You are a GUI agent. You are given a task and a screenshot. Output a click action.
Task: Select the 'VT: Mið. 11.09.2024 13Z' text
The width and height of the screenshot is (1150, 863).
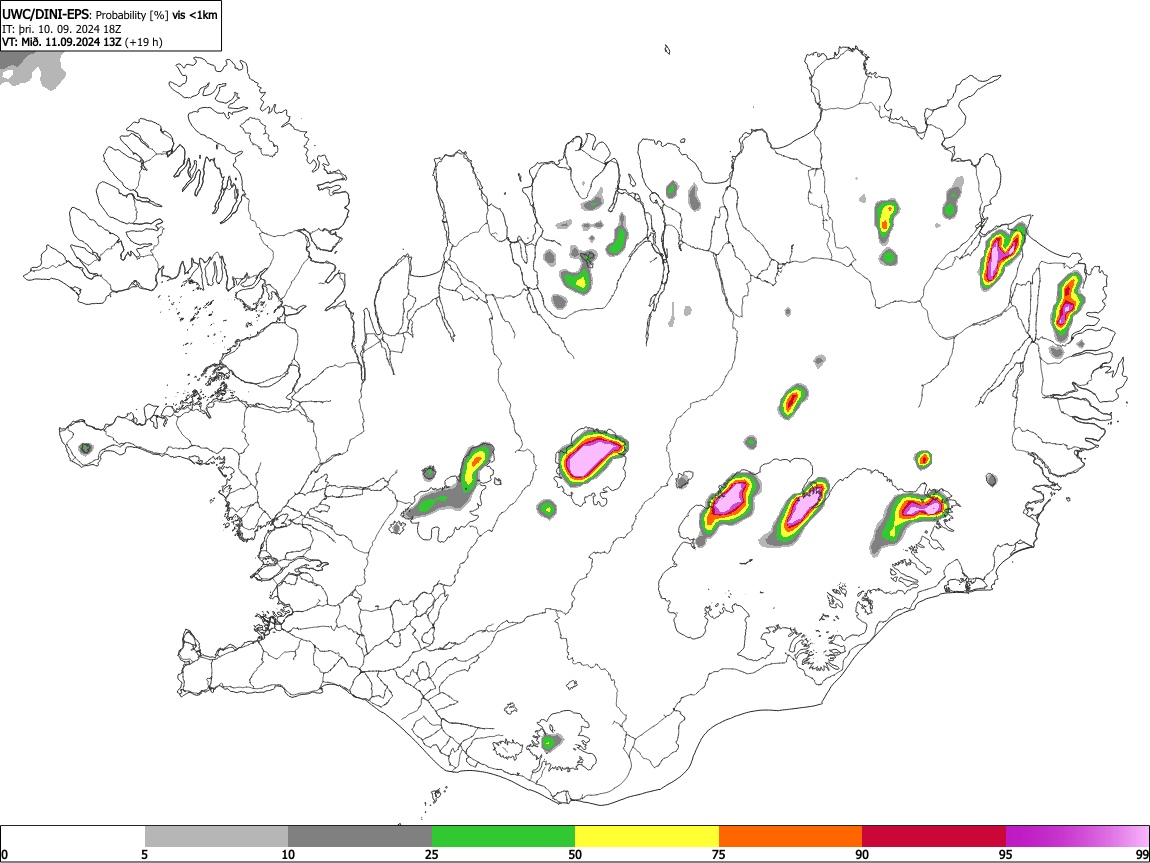tap(61, 42)
